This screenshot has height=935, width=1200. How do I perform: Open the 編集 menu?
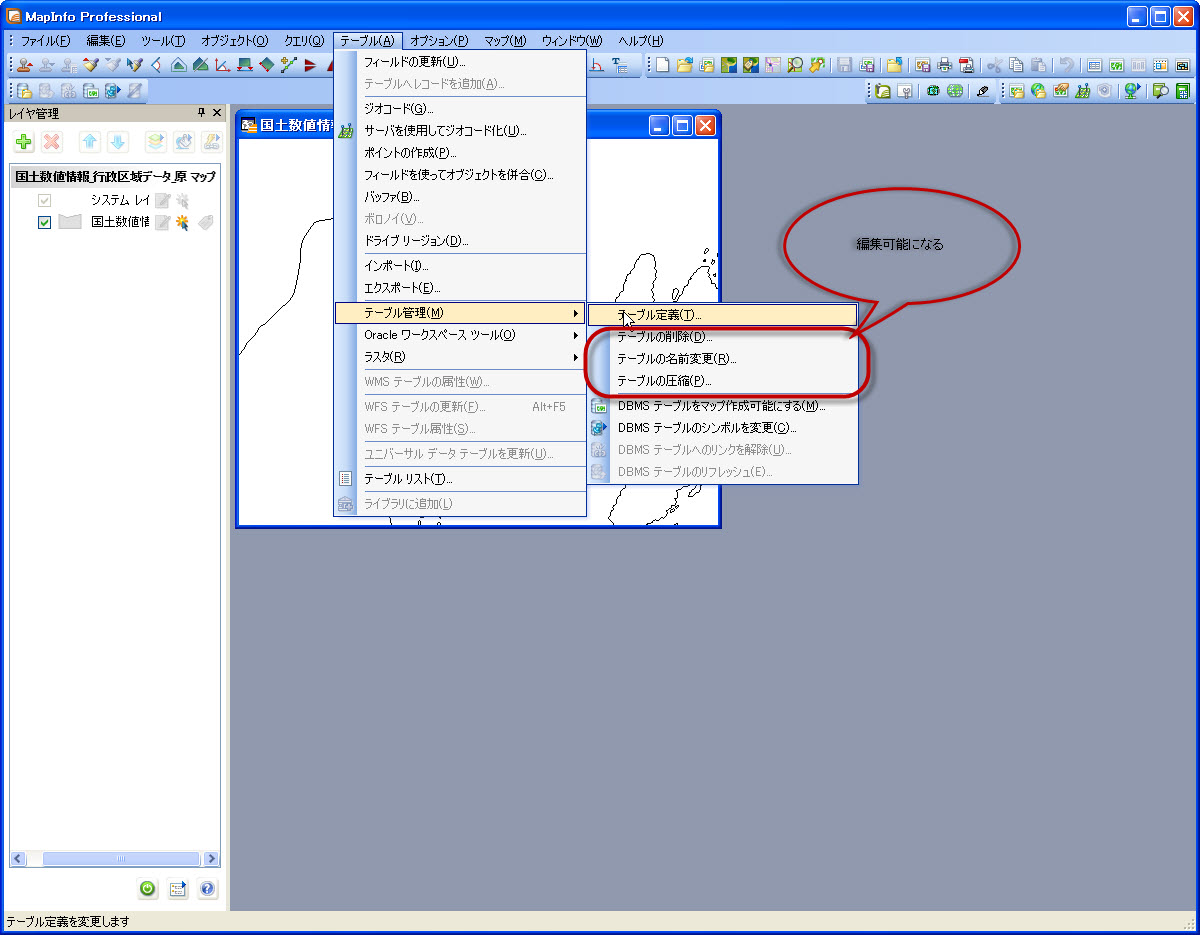click(x=106, y=41)
